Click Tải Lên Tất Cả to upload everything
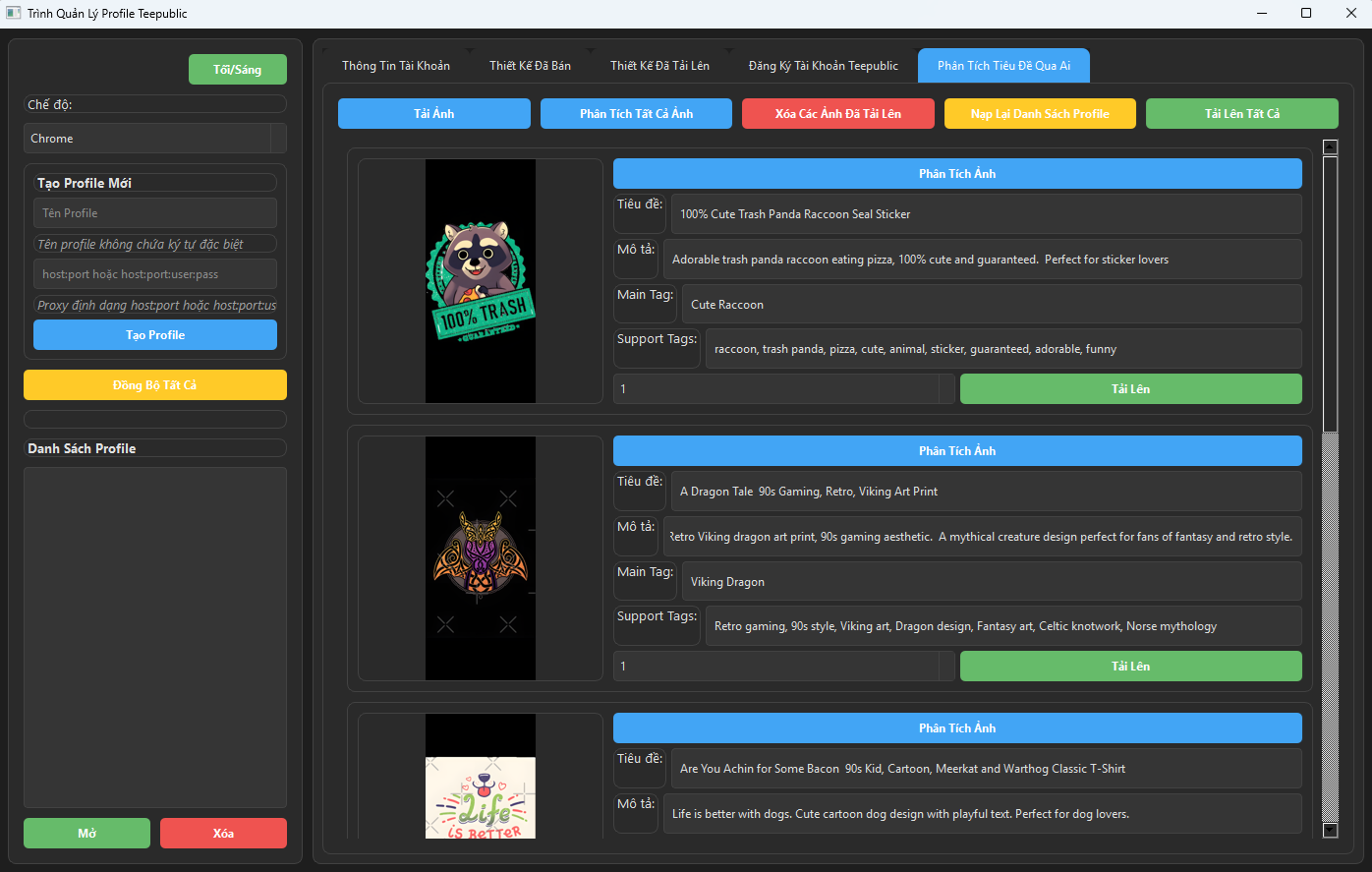 coord(1241,113)
